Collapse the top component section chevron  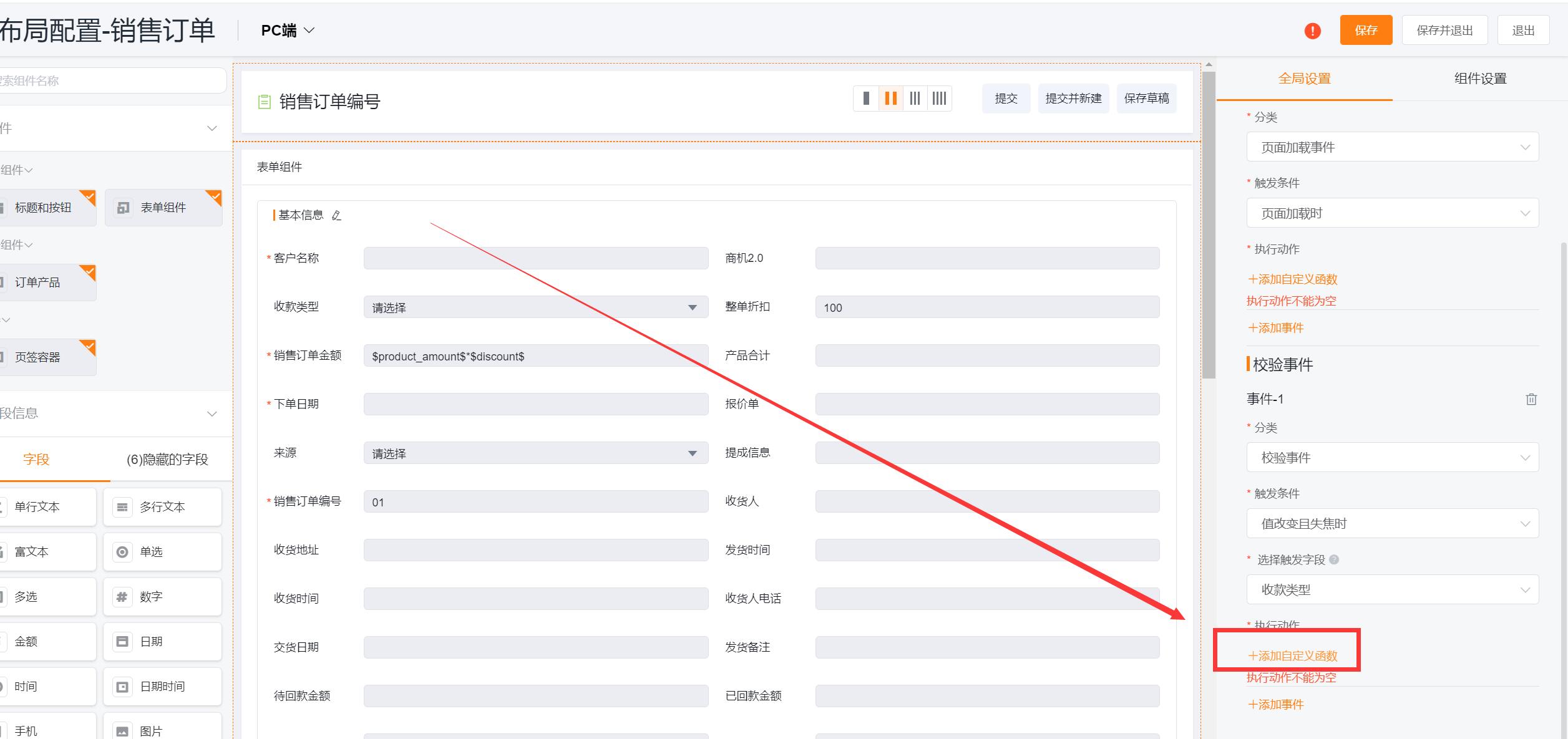(212, 128)
